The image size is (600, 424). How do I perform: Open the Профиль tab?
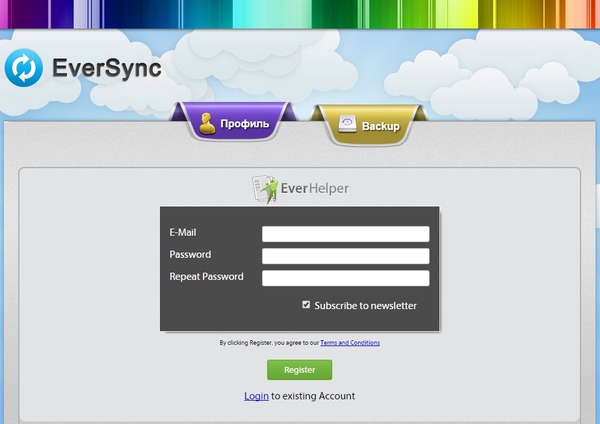234,123
